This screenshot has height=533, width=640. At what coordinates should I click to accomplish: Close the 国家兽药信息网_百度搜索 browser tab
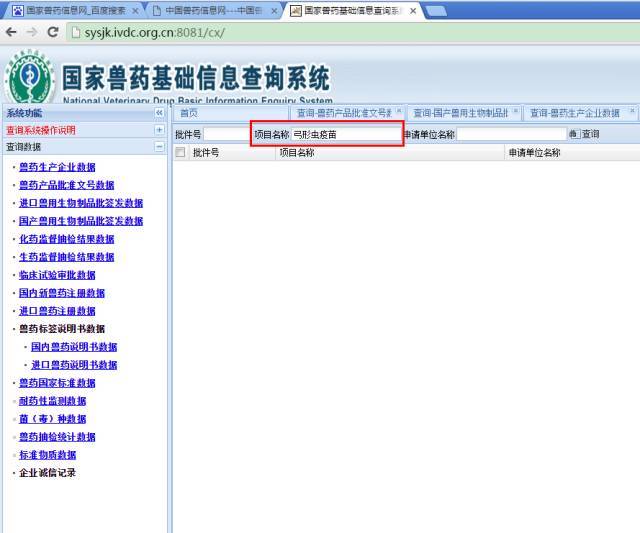[135, 11]
